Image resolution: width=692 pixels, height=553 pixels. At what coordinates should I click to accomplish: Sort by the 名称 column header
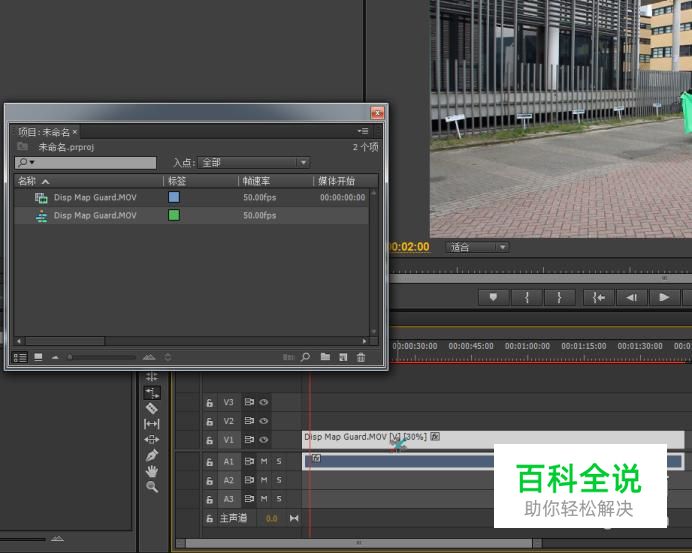27,181
